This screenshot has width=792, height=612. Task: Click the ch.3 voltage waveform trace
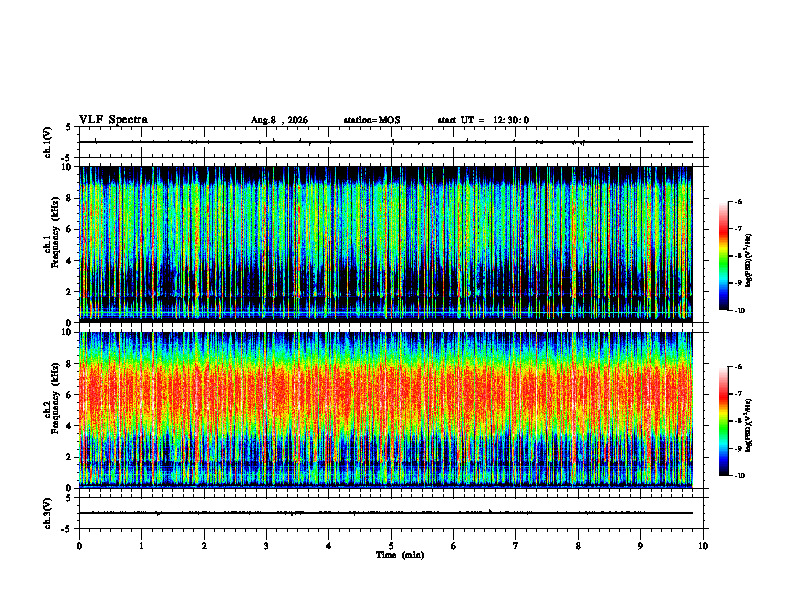(x=385, y=513)
